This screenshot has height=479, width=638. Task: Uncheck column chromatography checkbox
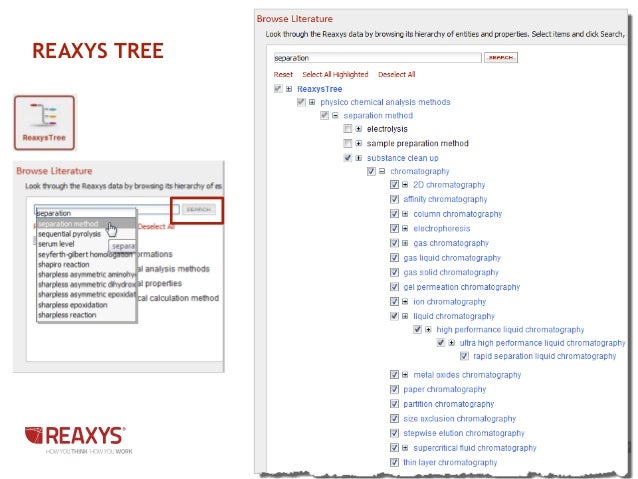(x=394, y=214)
